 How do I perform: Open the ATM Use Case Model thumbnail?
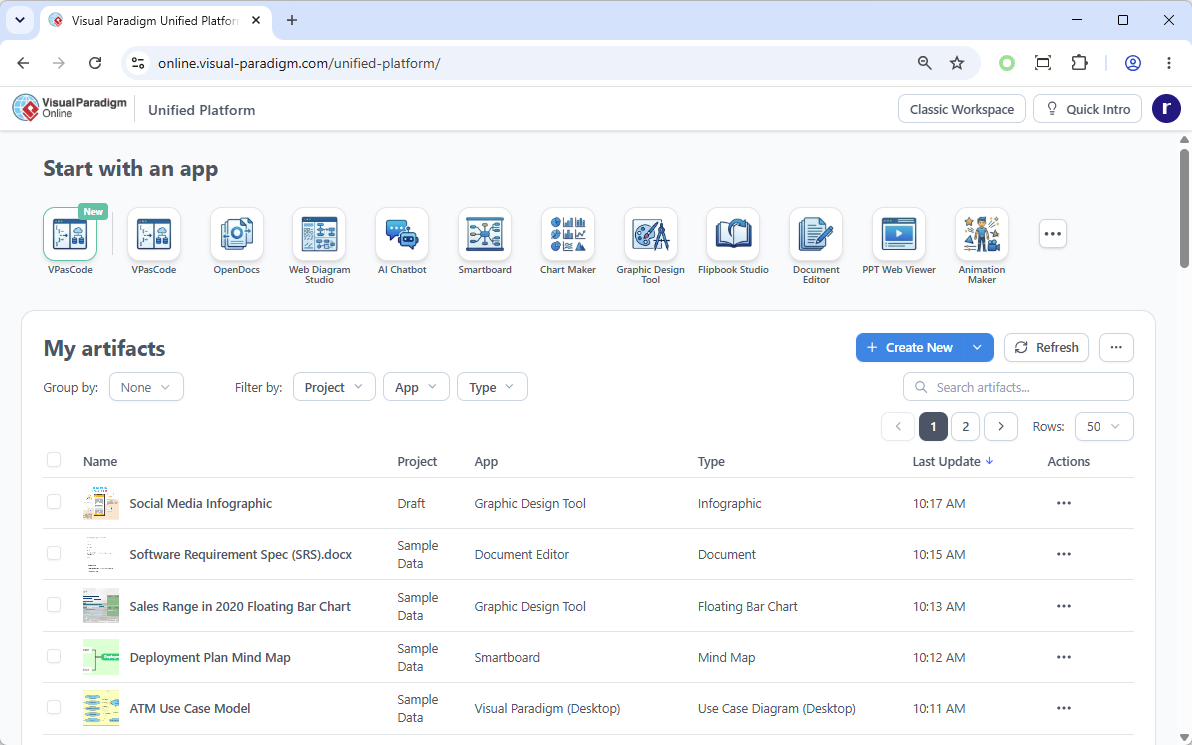(101, 708)
